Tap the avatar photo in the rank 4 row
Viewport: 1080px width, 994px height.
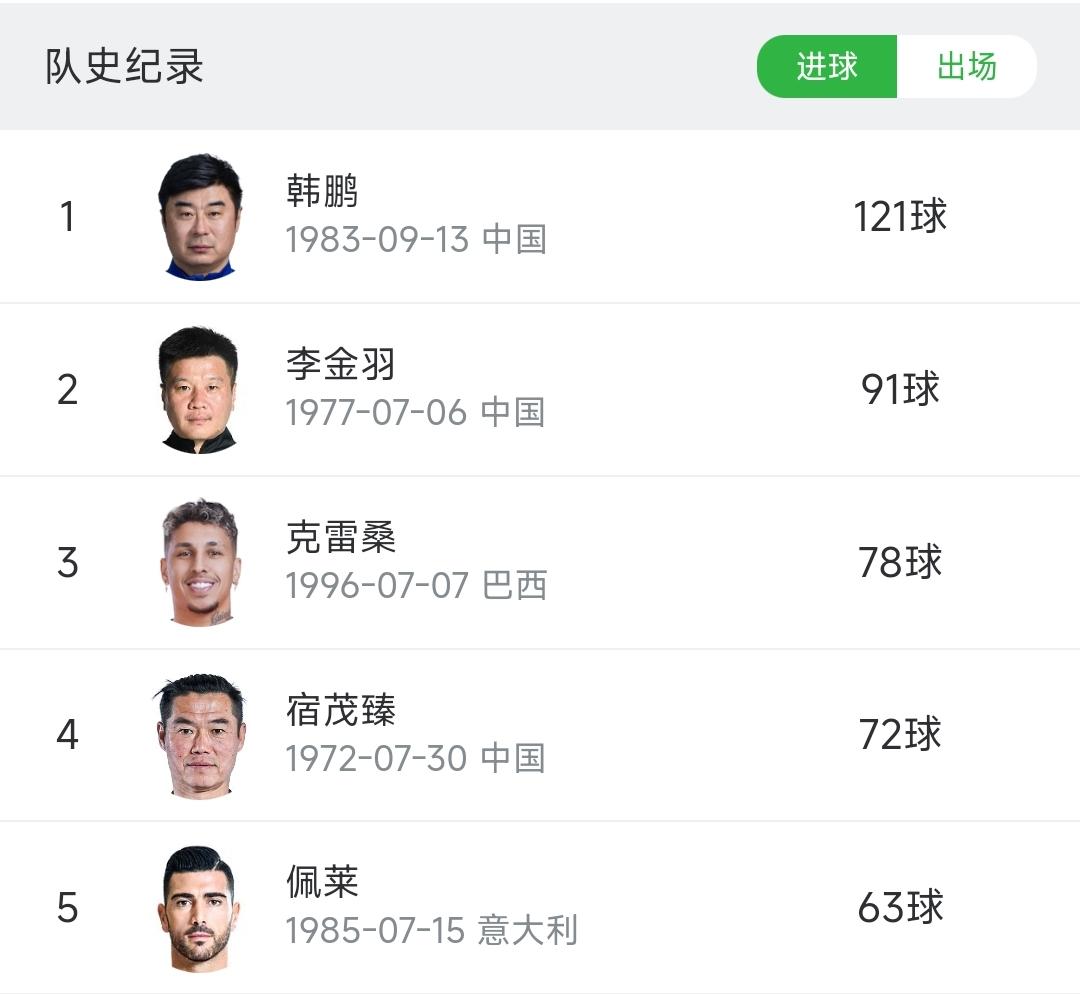click(x=200, y=735)
